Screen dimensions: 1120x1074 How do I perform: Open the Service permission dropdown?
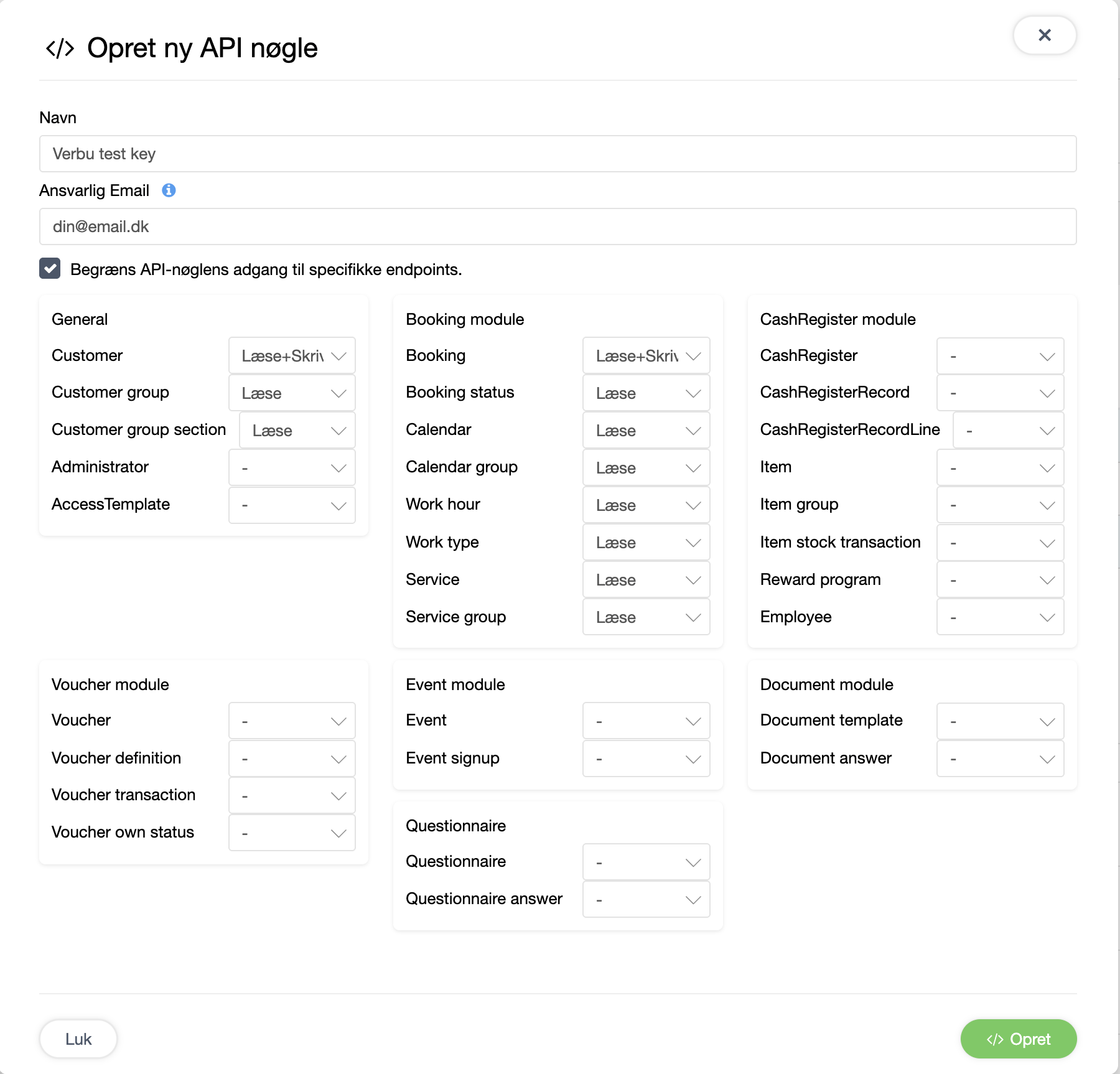tap(646, 580)
